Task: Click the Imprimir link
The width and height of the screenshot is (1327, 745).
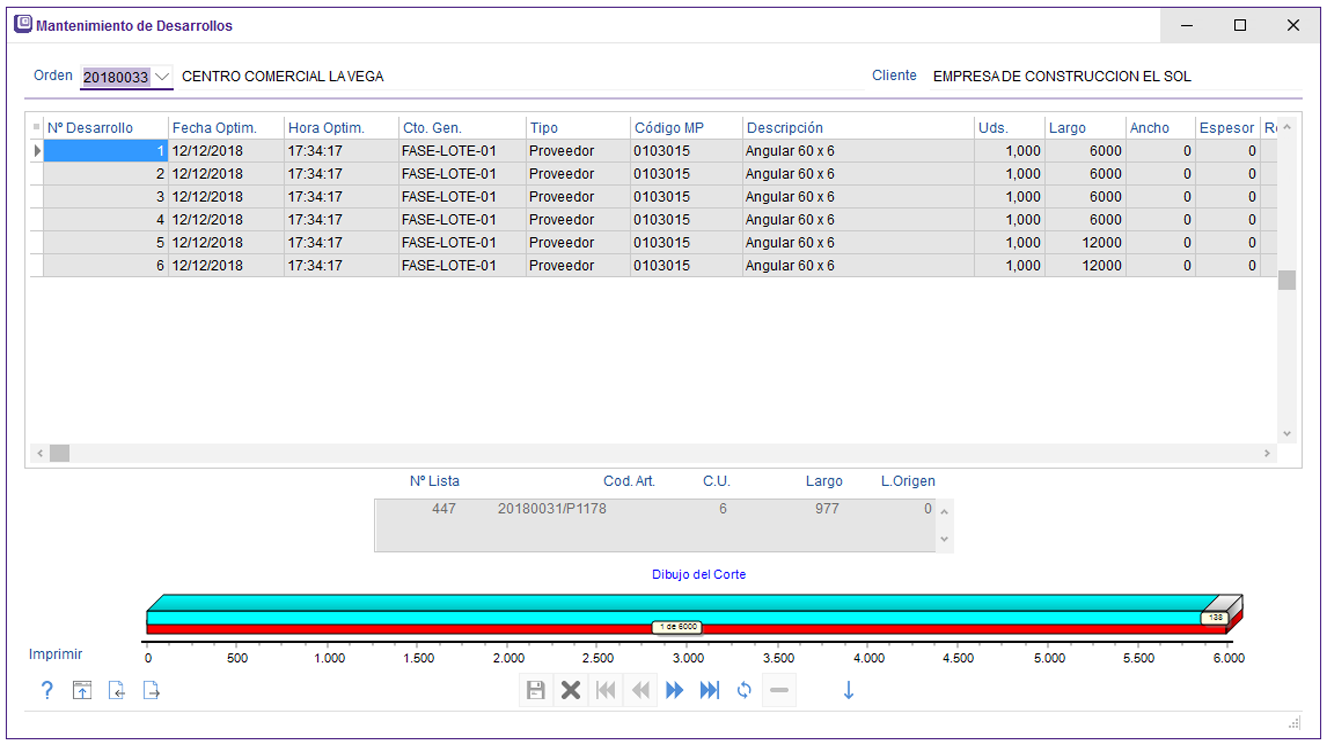Action: (x=55, y=654)
